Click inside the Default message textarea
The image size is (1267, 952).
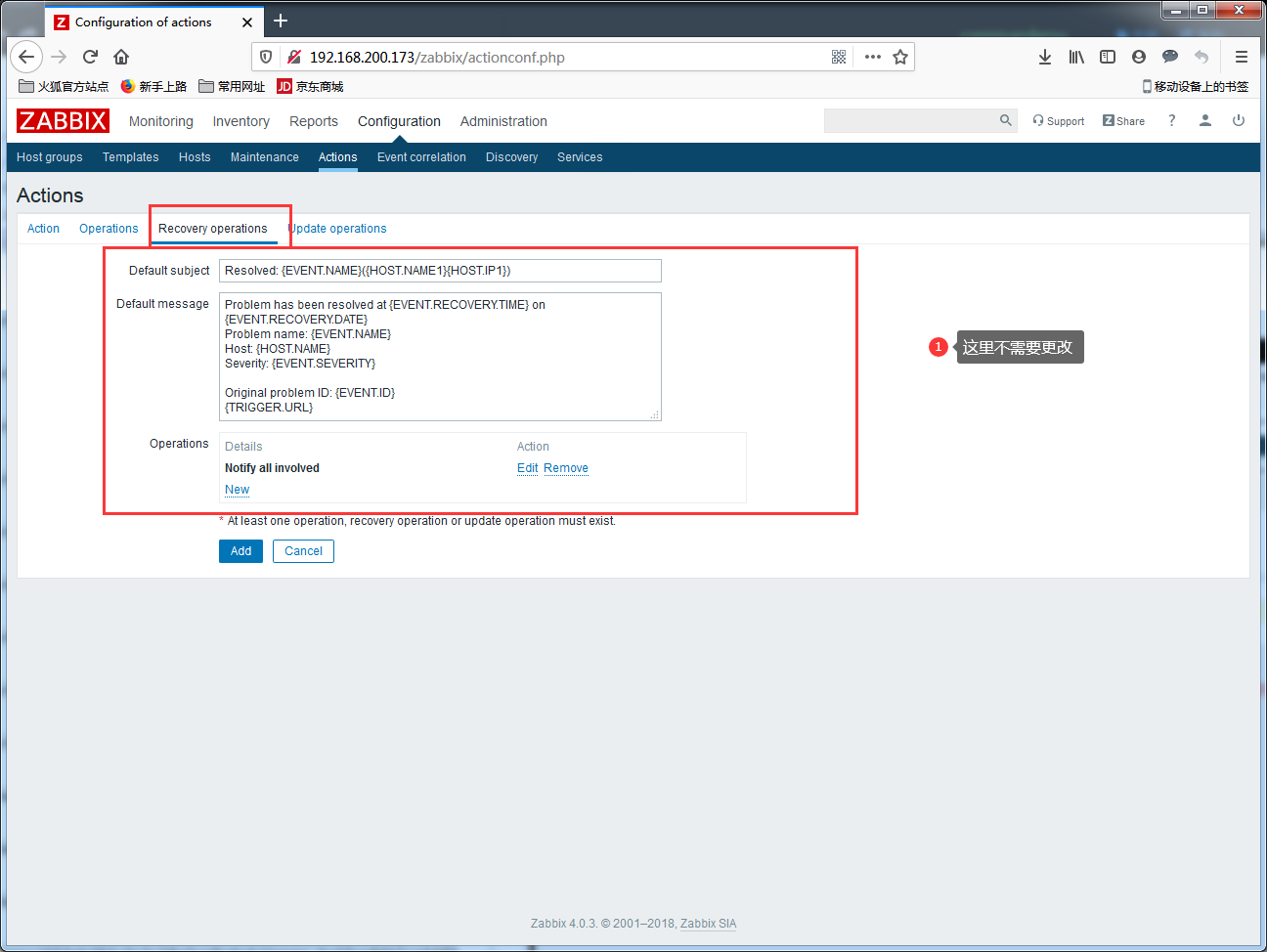point(440,357)
